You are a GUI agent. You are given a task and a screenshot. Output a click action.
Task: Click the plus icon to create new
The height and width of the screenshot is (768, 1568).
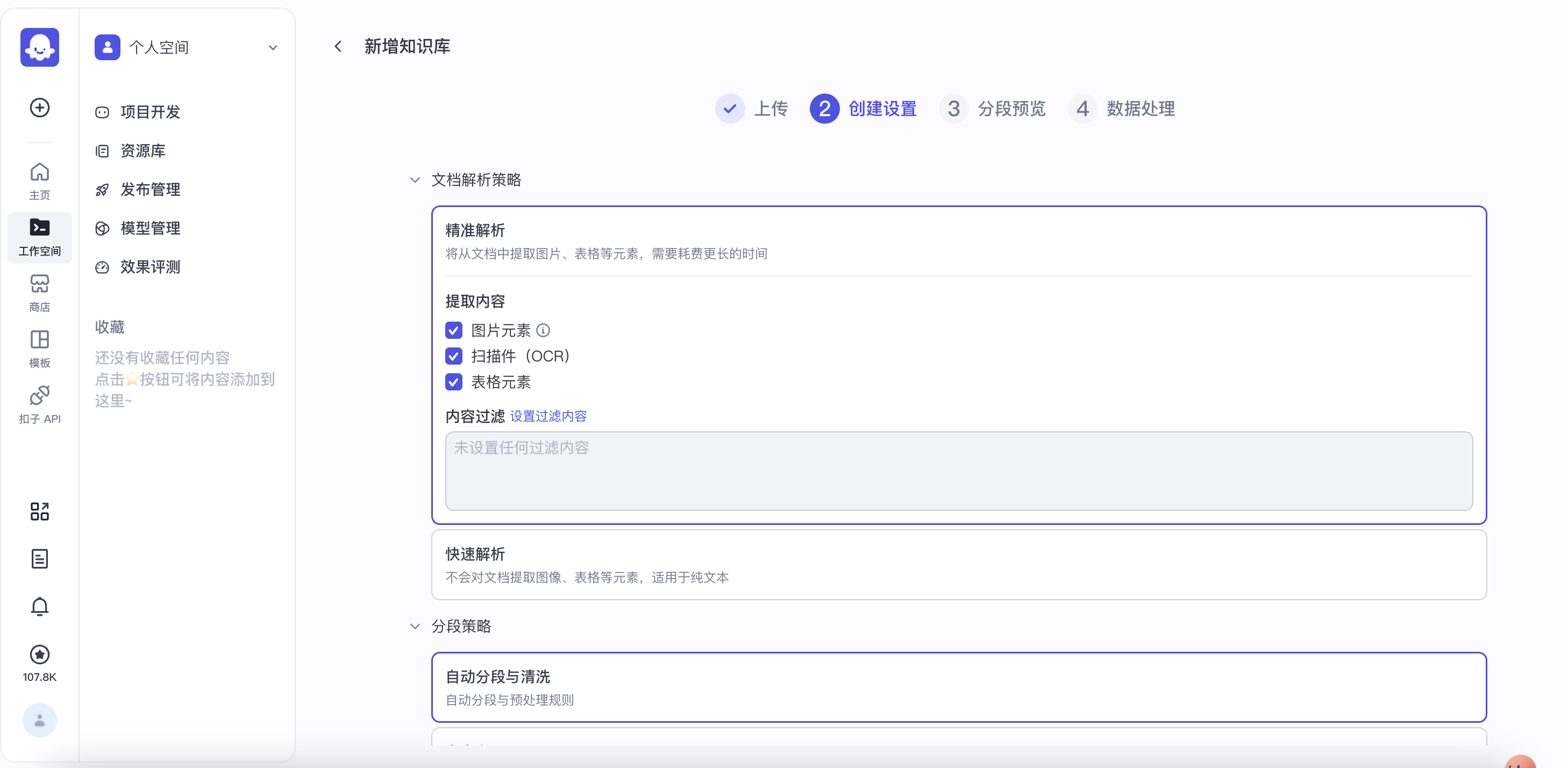(x=39, y=108)
